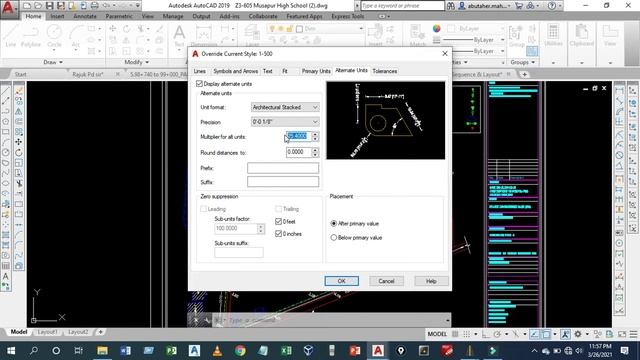Screen dimensions: 640x360
Task: Increase Multiplier for all units with up arrow
Action: tap(315, 134)
